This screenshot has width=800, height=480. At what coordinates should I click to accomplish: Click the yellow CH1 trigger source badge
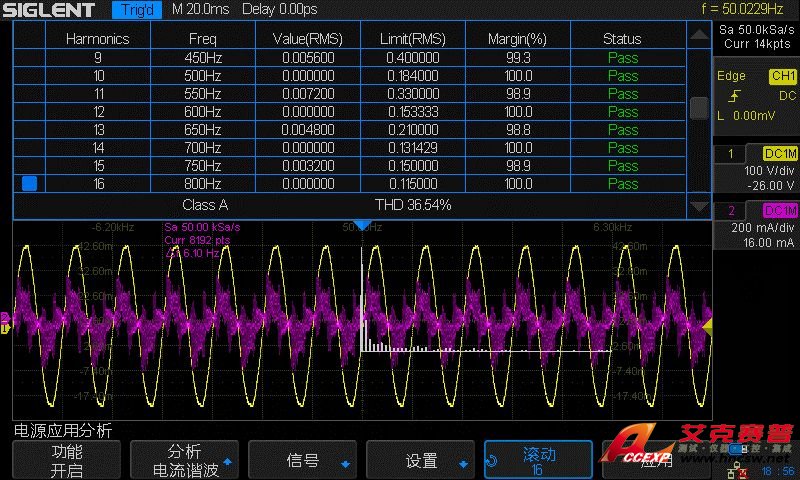pos(781,76)
